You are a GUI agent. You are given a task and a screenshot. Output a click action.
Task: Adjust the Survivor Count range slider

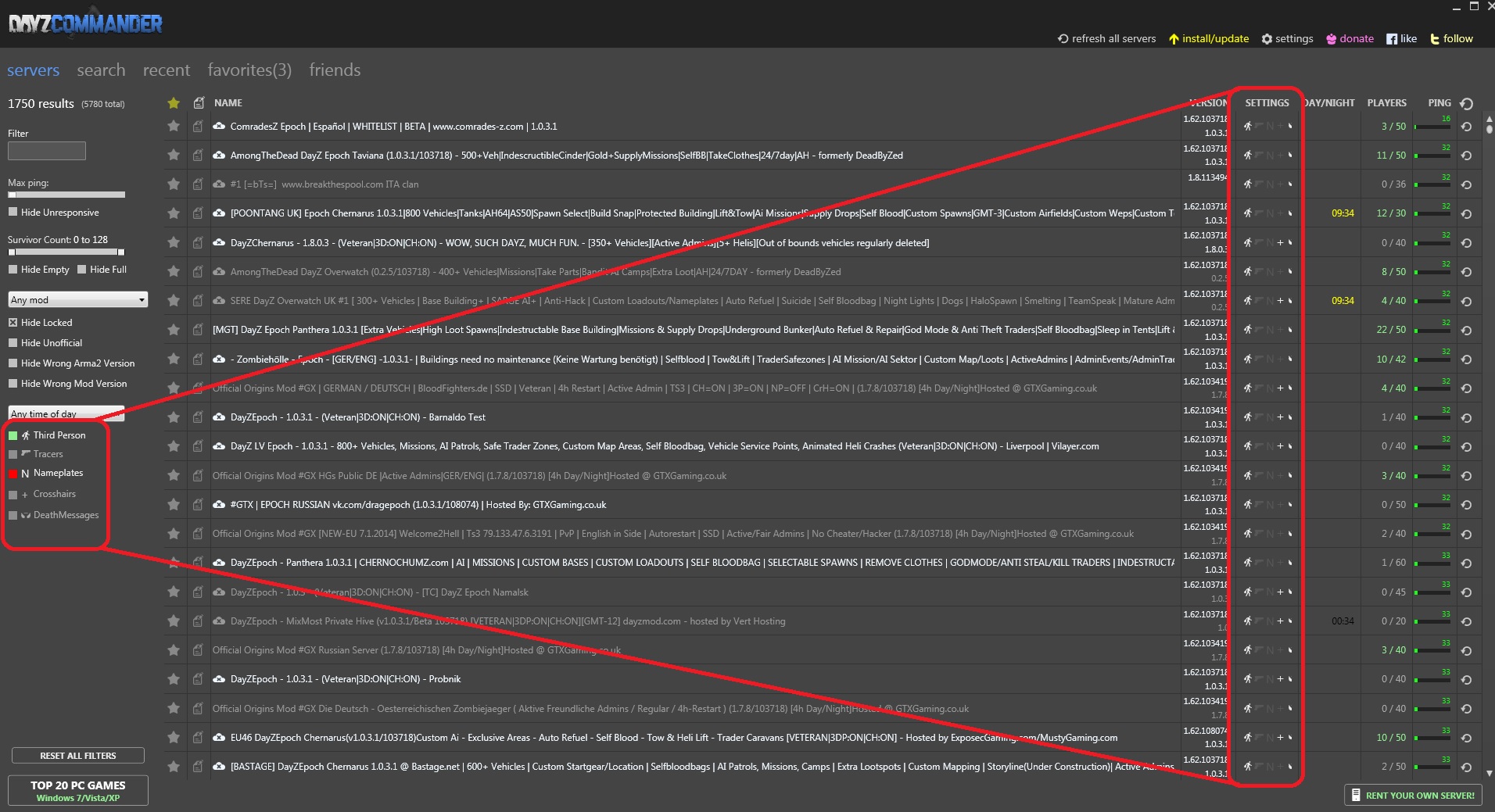click(x=66, y=252)
